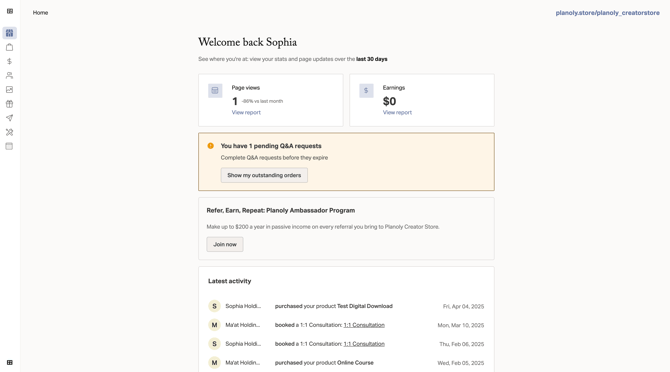Click the M avatar for Online Course purchase
The height and width of the screenshot is (372, 670).
pyautogui.click(x=215, y=363)
